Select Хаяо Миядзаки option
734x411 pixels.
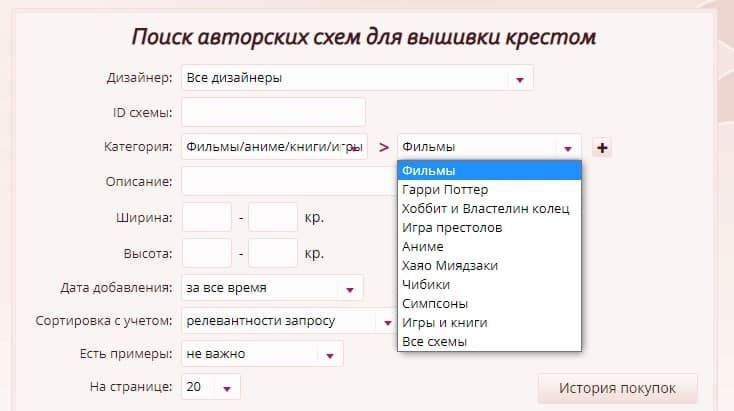(449, 265)
